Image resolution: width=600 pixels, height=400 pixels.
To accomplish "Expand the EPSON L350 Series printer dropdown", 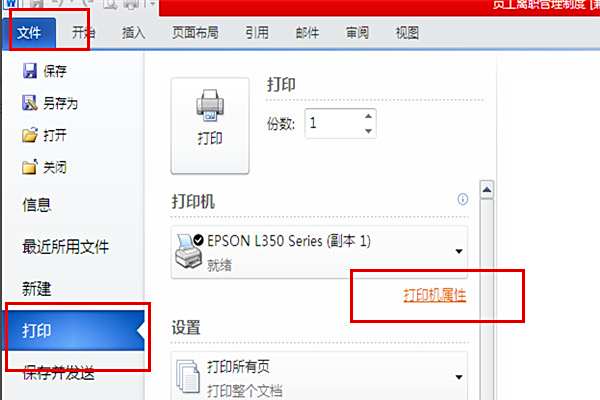I will coord(459,251).
